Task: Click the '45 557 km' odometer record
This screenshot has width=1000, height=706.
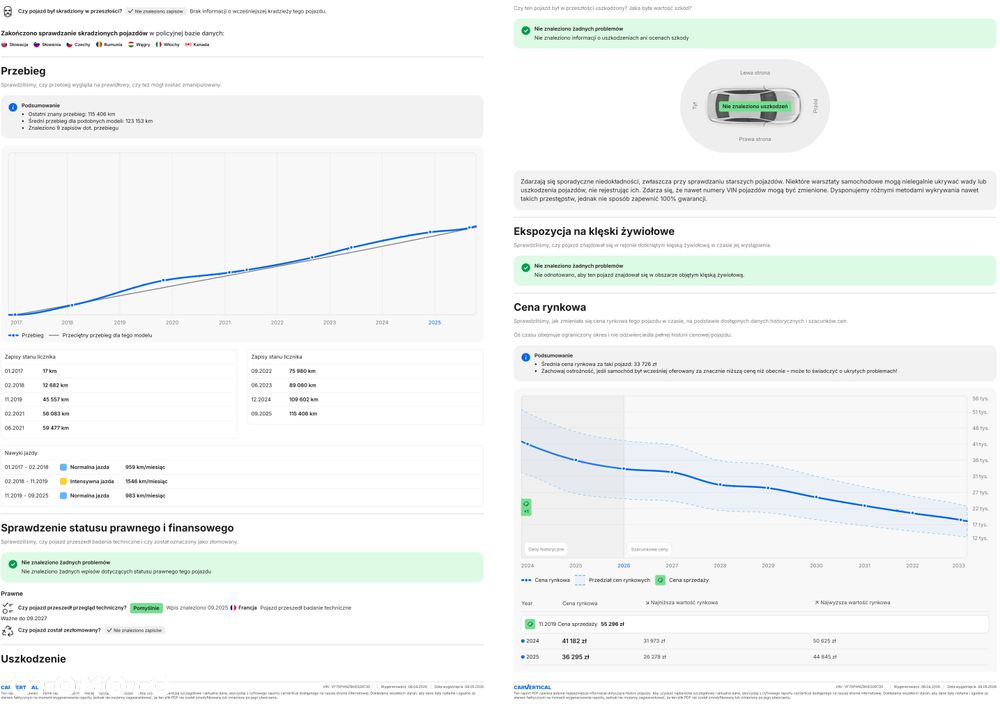Action: click(x=55, y=400)
